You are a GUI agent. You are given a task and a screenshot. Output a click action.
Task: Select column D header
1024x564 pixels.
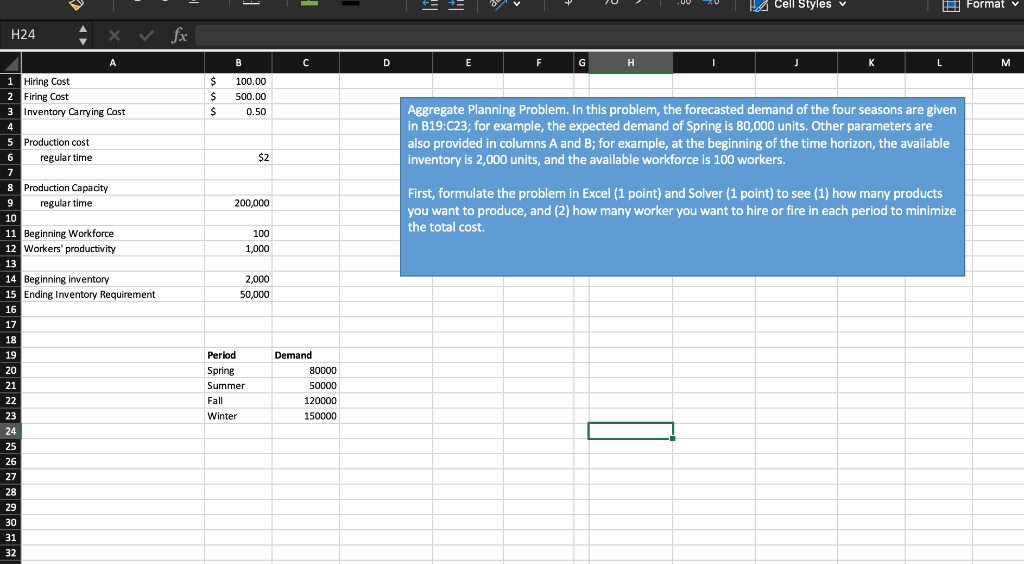click(386, 63)
